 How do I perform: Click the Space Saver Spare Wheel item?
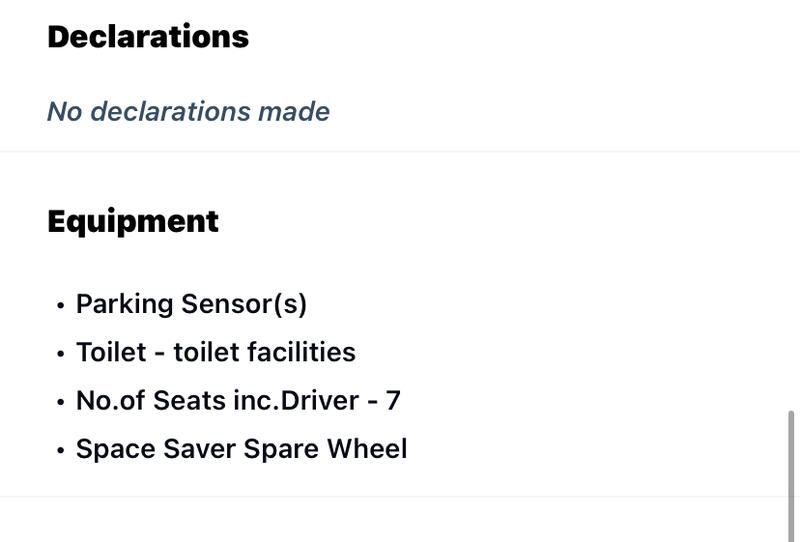pyautogui.click(x=241, y=449)
